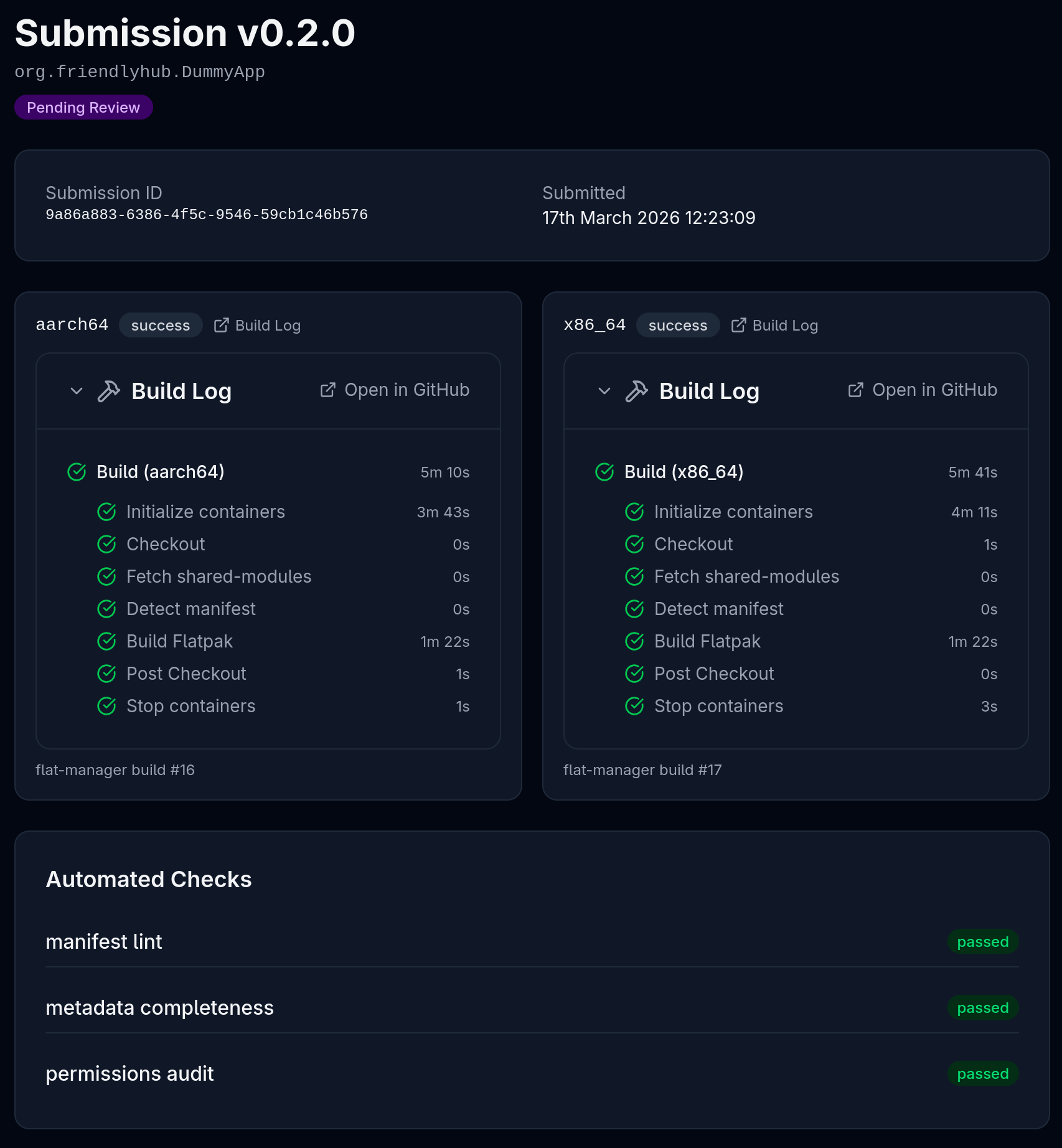Select the x86_64 Stop containers step
Image resolution: width=1062 pixels, height=1148 pixels.
718,707
